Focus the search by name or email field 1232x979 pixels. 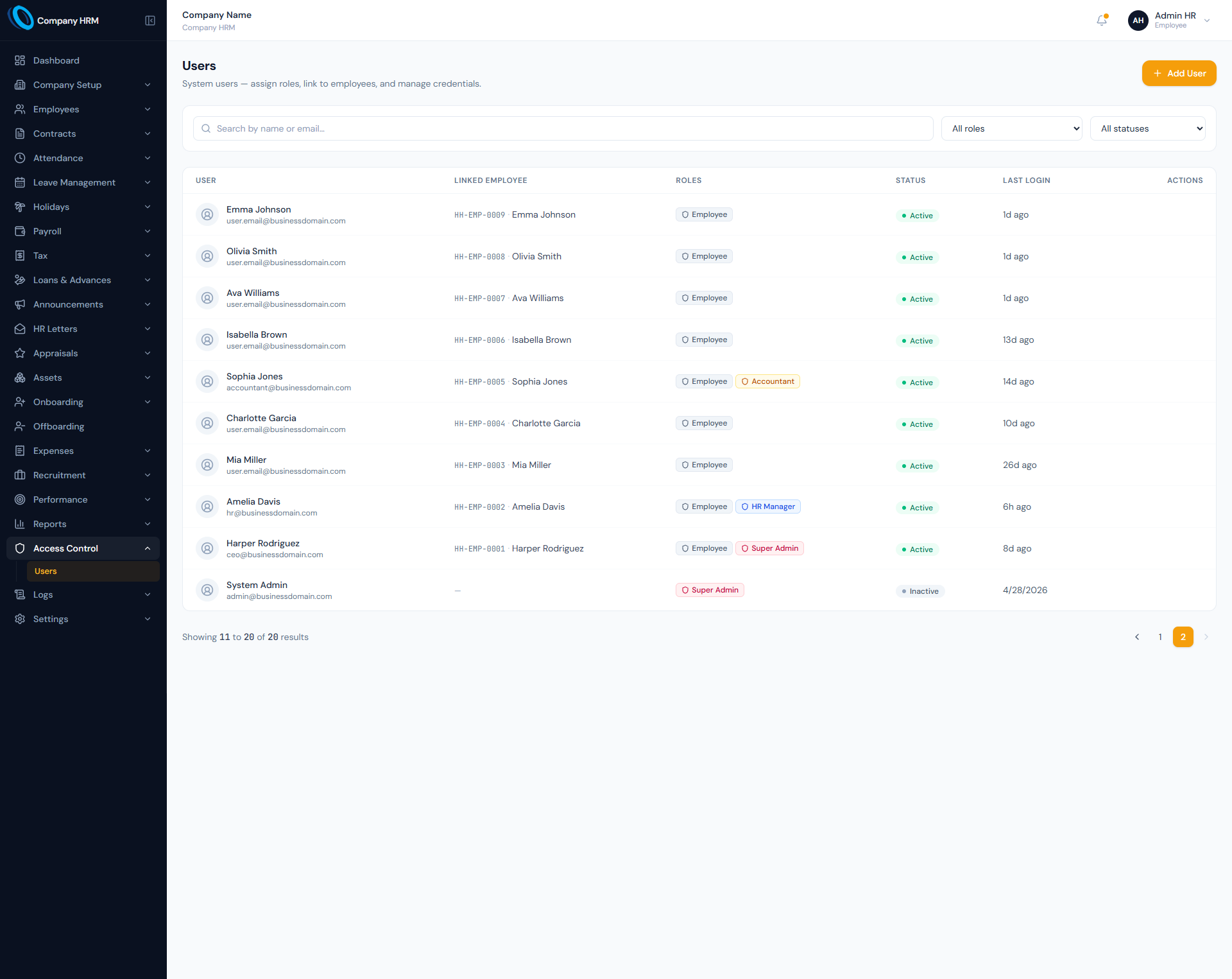pyautogui.click(x=563, y=128)
